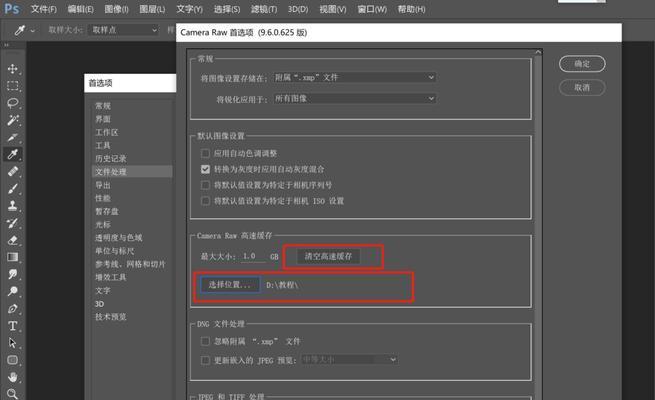Image resolution: width=655 pixels, height=400 pixels.
Task: Select the Crop tool in toolbar
Action: 13,137
